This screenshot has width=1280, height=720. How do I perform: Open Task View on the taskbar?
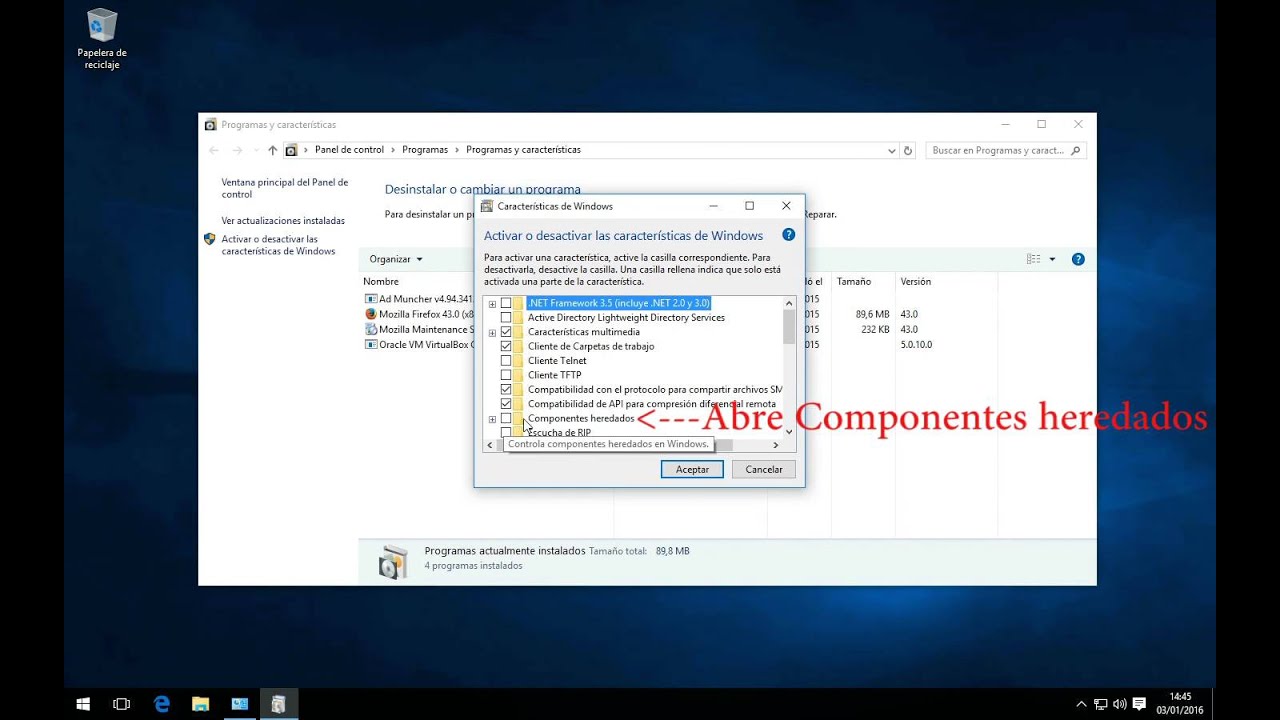pyautogui.click(x=122, y=704)
